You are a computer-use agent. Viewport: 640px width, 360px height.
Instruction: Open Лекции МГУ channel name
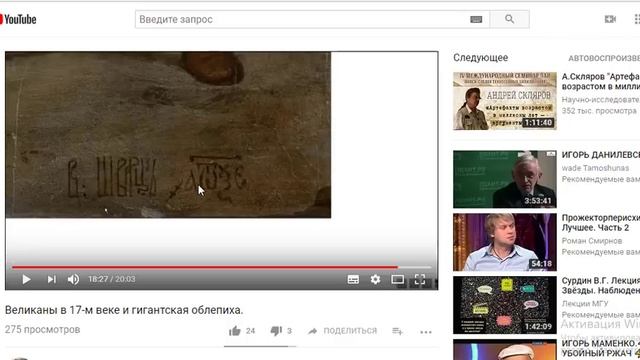[x=584, y=303]
